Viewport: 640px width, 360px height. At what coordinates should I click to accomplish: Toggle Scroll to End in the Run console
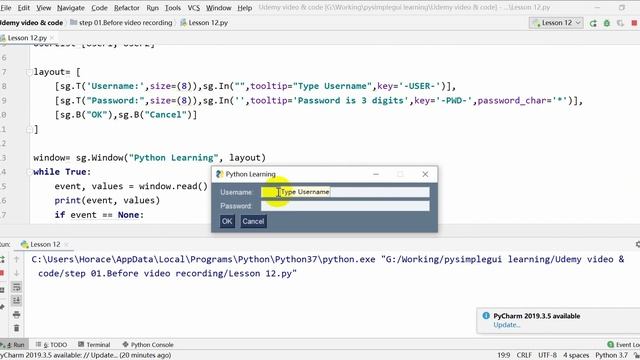16,301
